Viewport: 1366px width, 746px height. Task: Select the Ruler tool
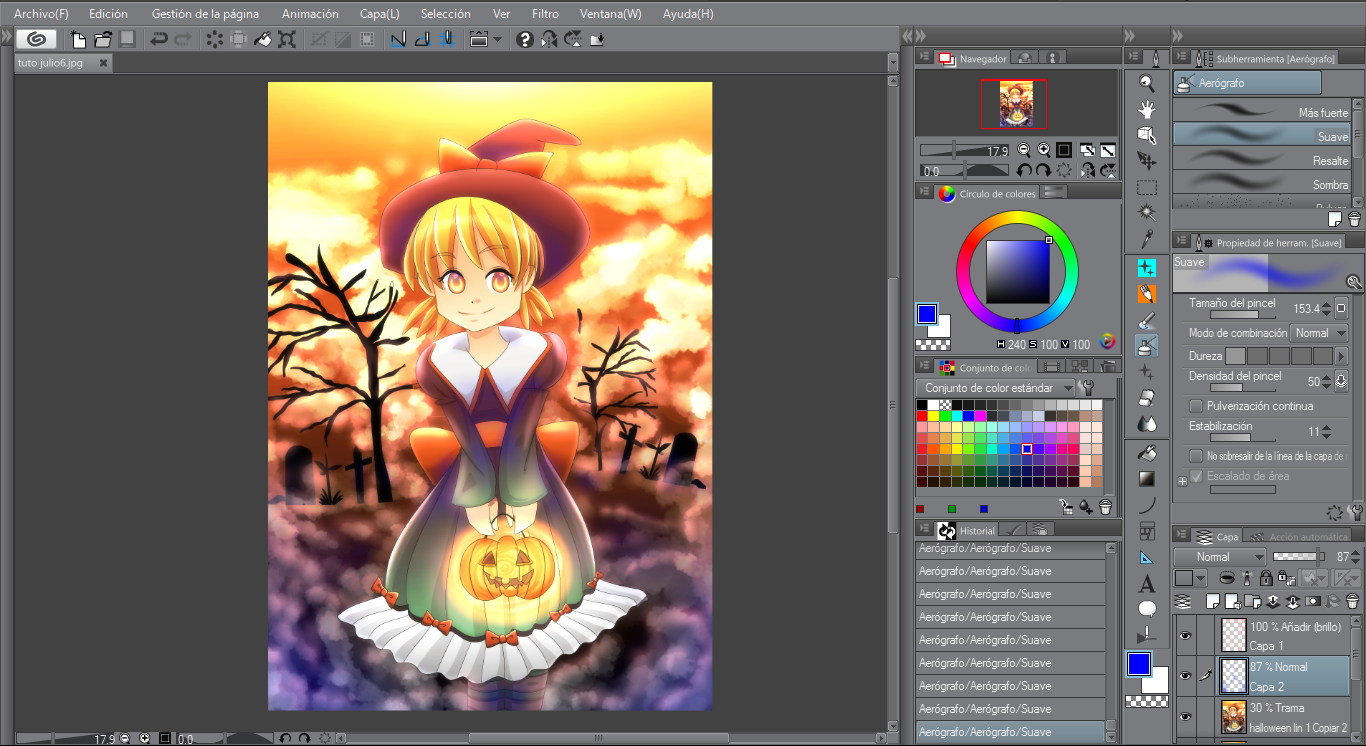(1147, 557)
